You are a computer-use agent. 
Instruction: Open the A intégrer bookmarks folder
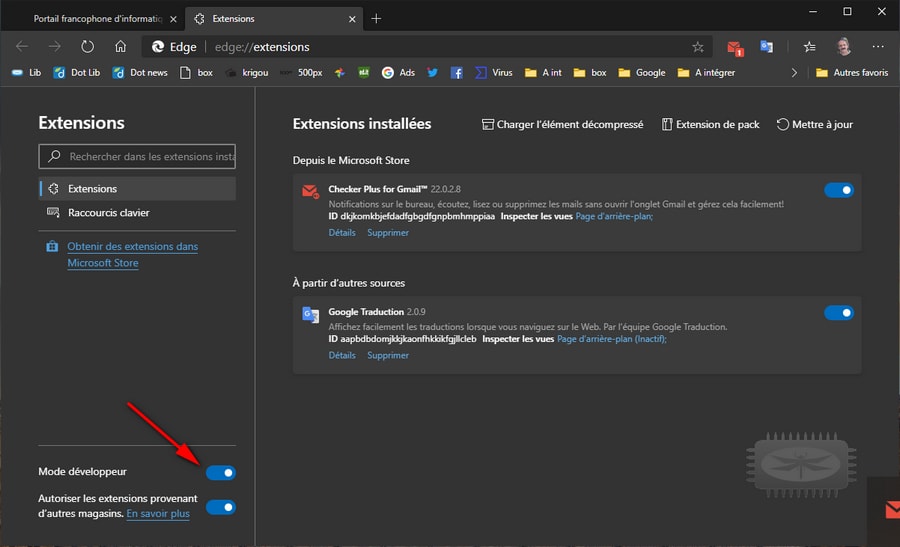point(706,72)
